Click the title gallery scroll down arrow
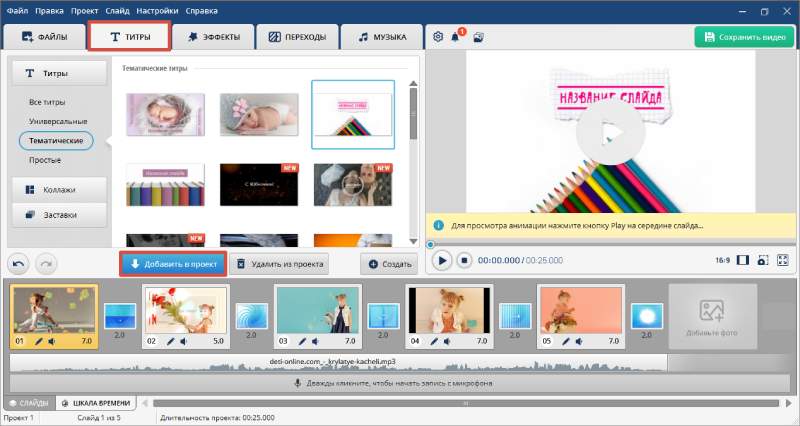 (413, 241)
